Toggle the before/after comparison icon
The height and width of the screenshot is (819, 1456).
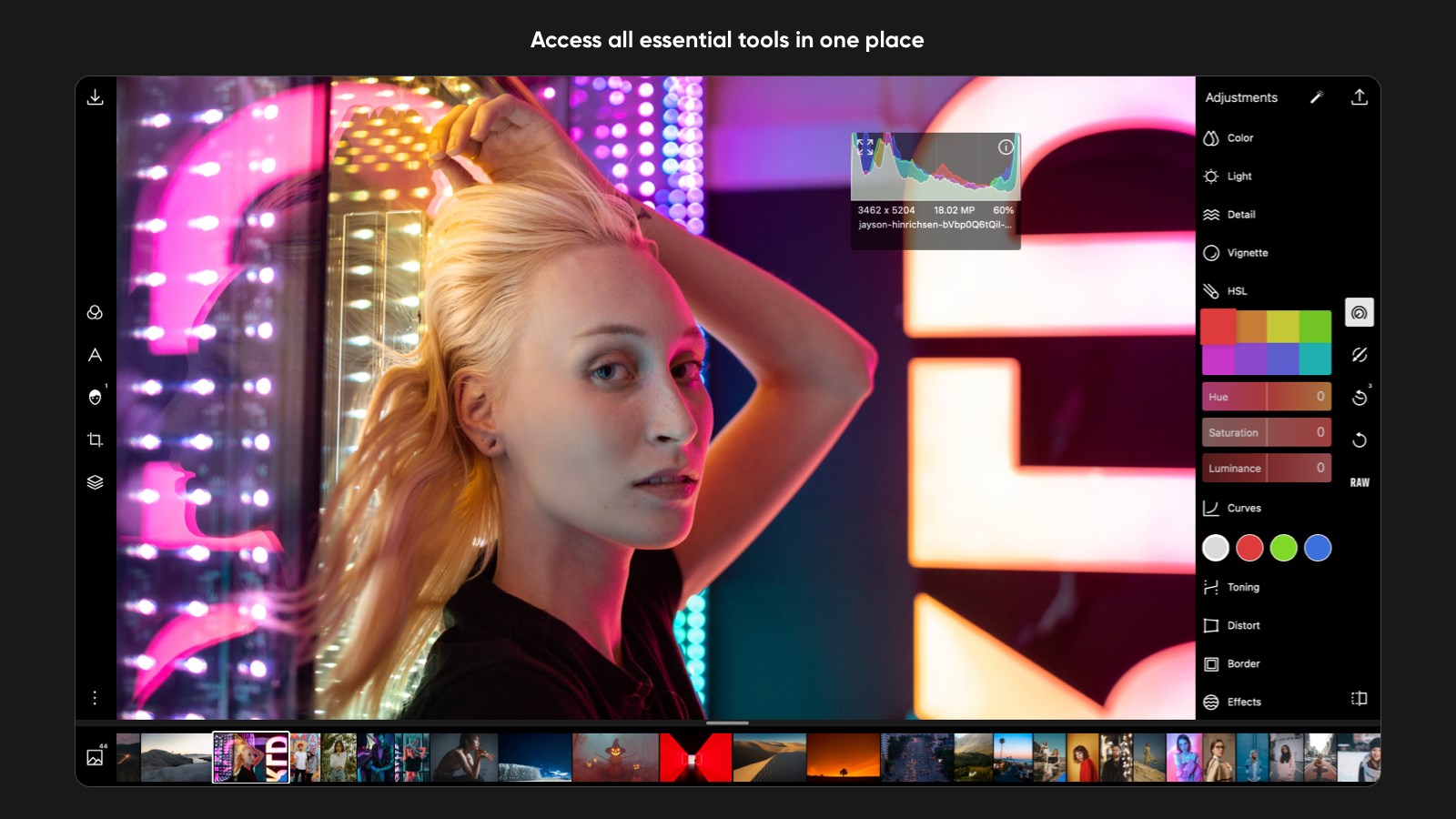(x=1360, y=311)
